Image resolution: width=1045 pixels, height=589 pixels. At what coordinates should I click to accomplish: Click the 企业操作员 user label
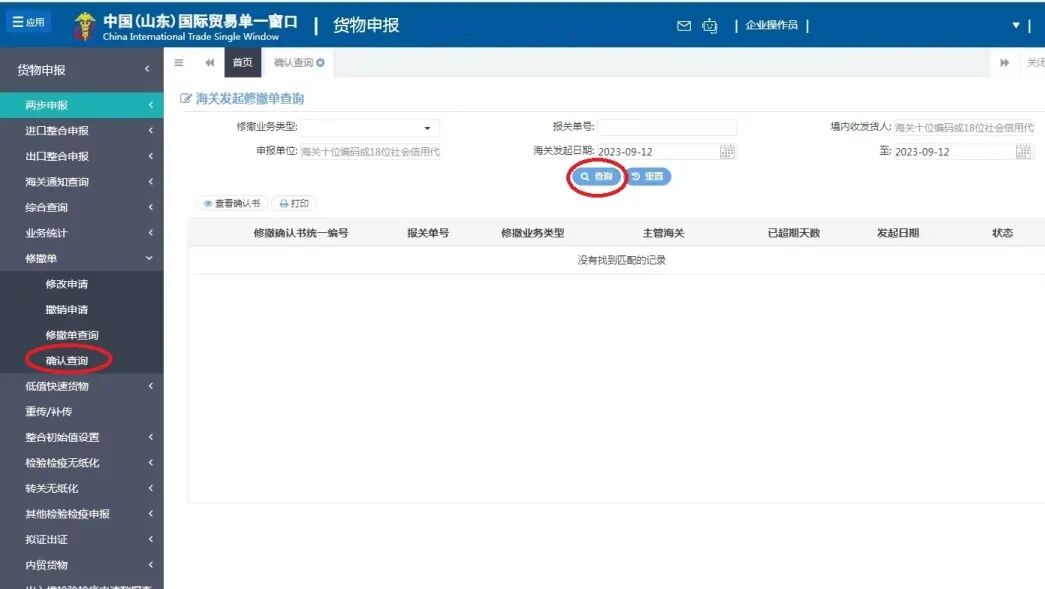(771, 25)
